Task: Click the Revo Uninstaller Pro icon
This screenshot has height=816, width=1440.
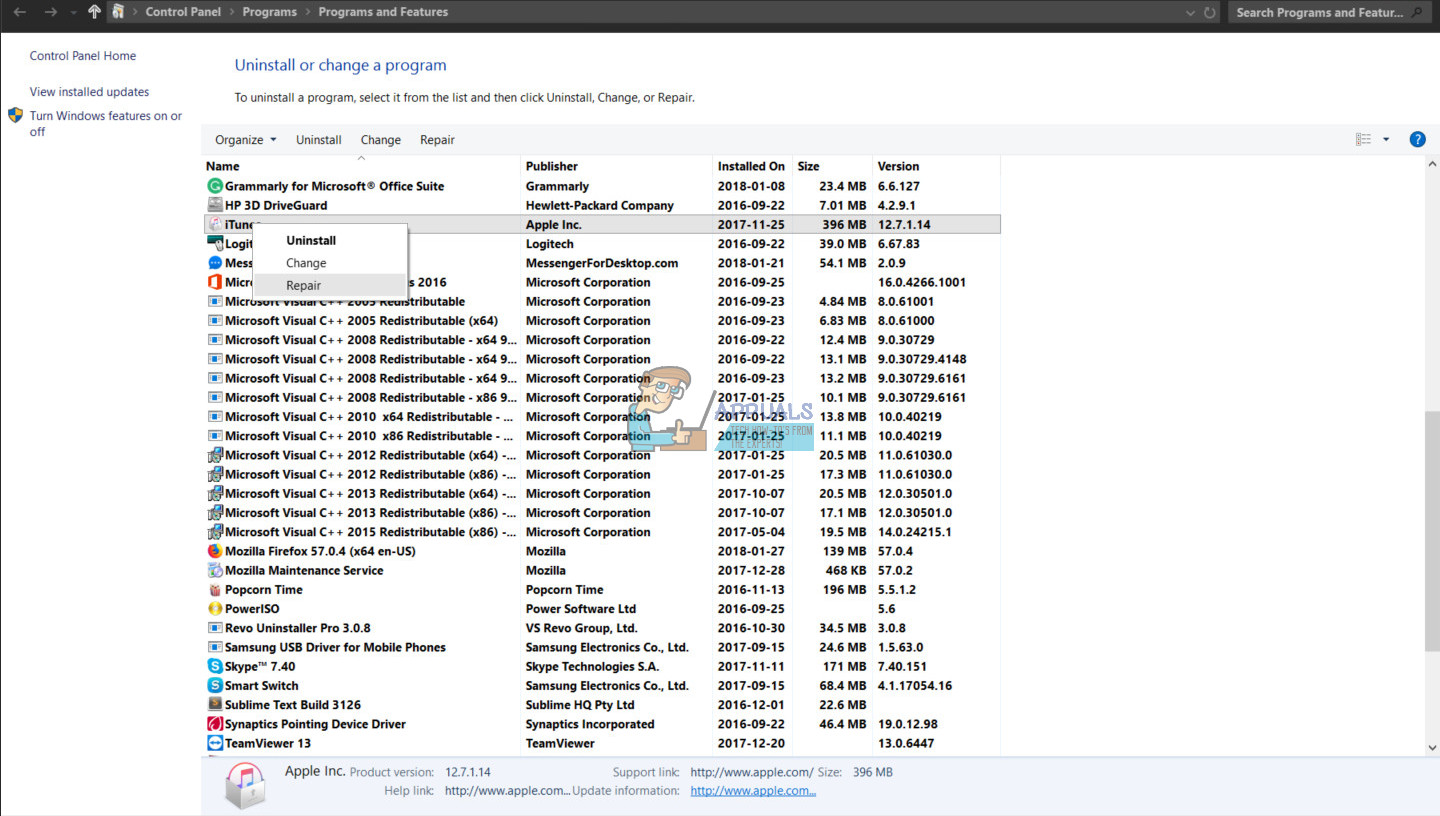Action: pos(214,628)
